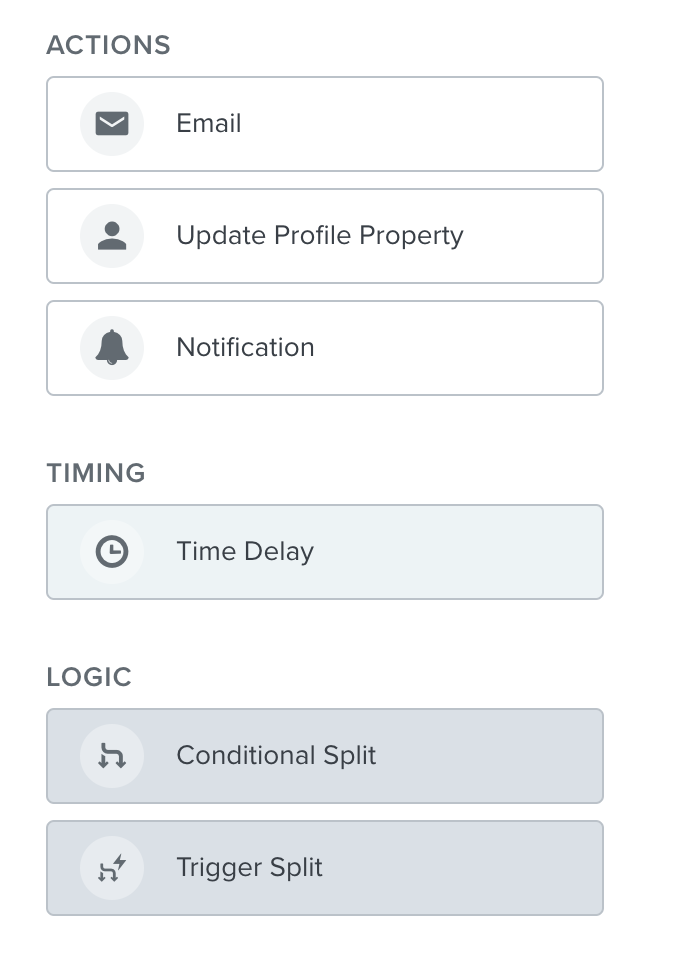Viewport: 674px width, 966px height.
Task: Click empty right area of Conditional Split card
Action: tap(493, 756)
